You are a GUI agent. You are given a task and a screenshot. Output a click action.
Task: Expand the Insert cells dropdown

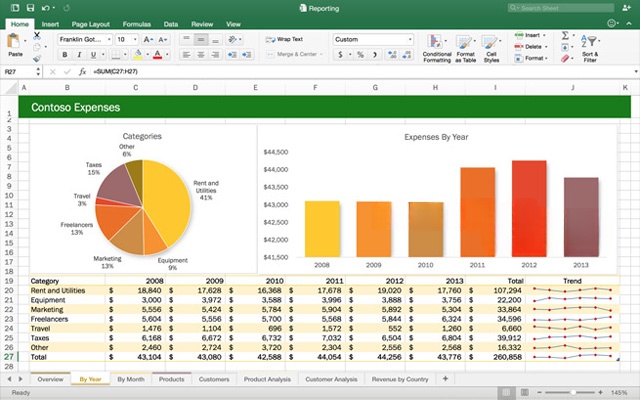(x=544, y=36)
